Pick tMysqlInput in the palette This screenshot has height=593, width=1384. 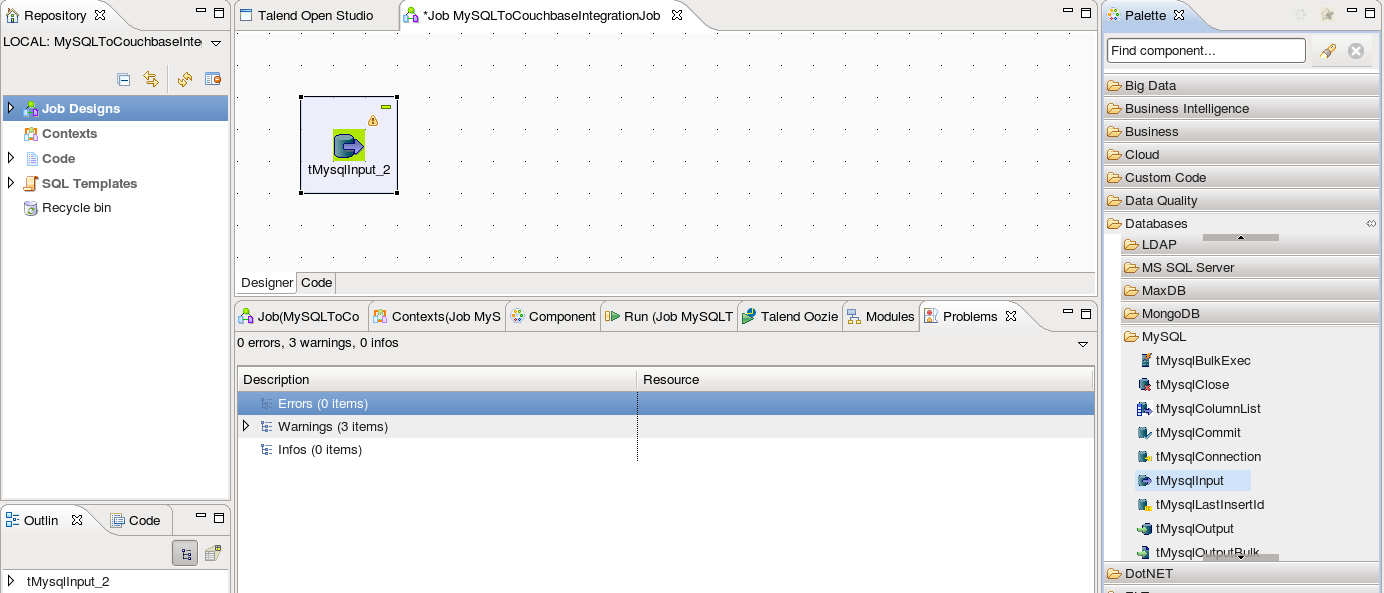point(1193,481)
